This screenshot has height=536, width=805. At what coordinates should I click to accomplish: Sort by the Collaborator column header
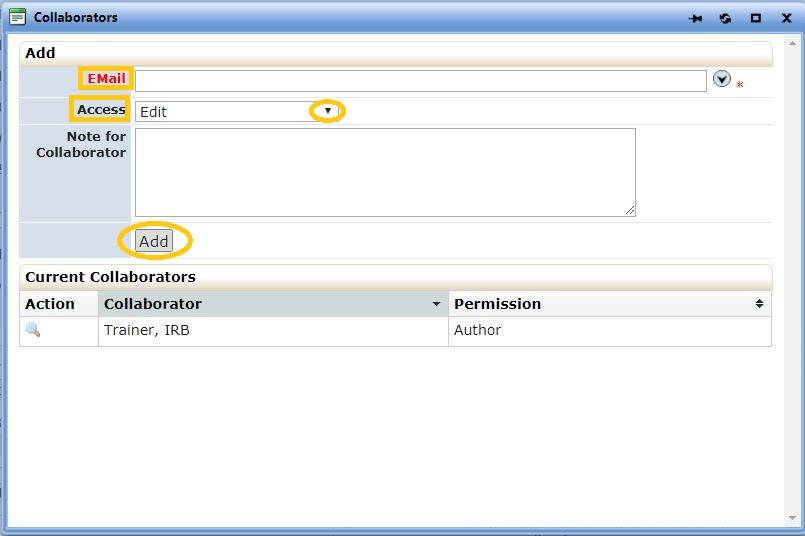click(273, 304)
